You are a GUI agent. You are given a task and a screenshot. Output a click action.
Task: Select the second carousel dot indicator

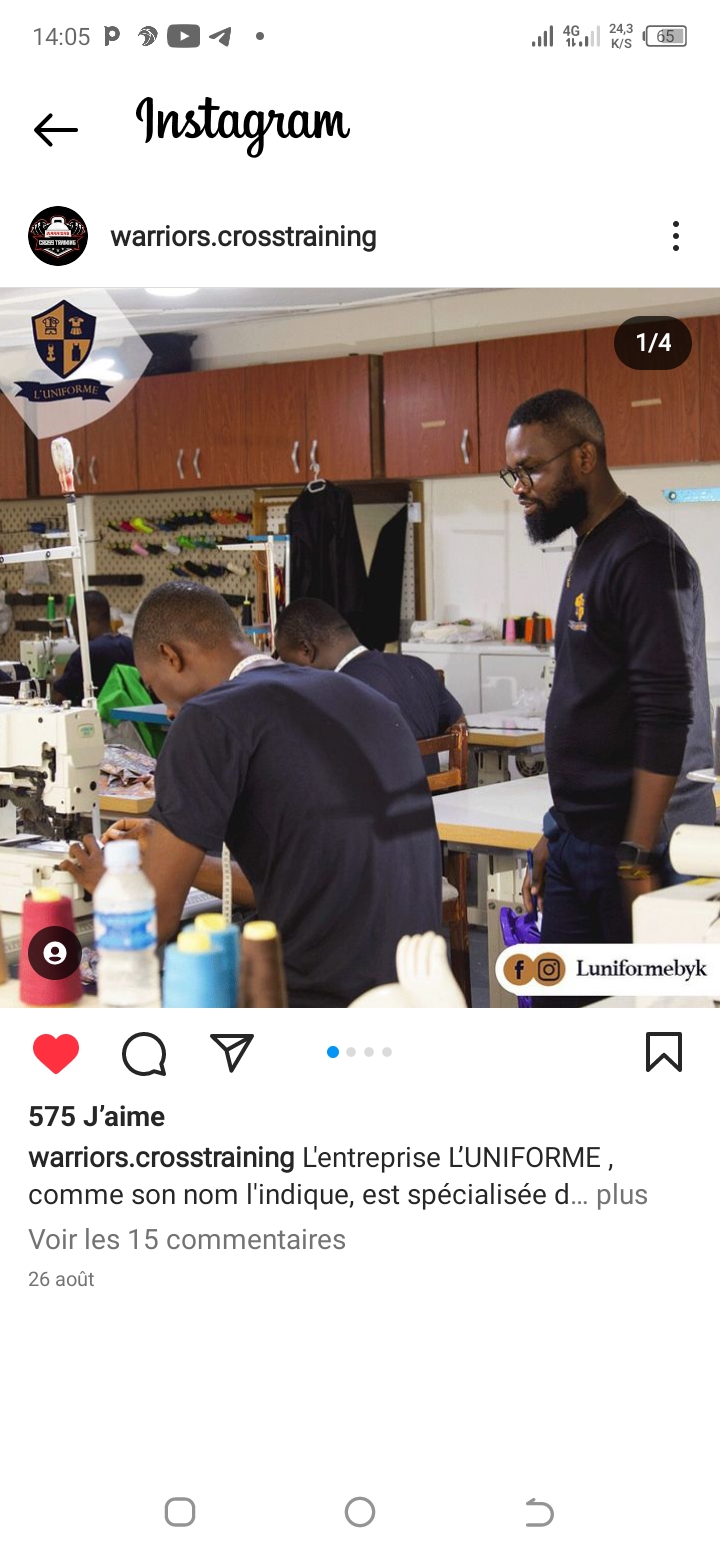click(x=351, y=1052)
